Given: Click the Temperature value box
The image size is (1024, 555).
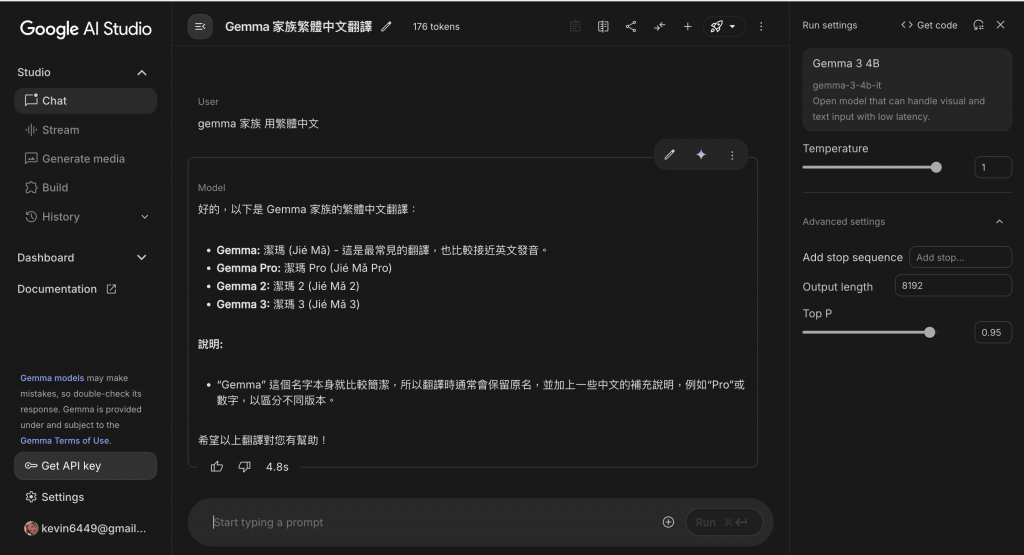Looking at the screenshot, I should 993,167.
